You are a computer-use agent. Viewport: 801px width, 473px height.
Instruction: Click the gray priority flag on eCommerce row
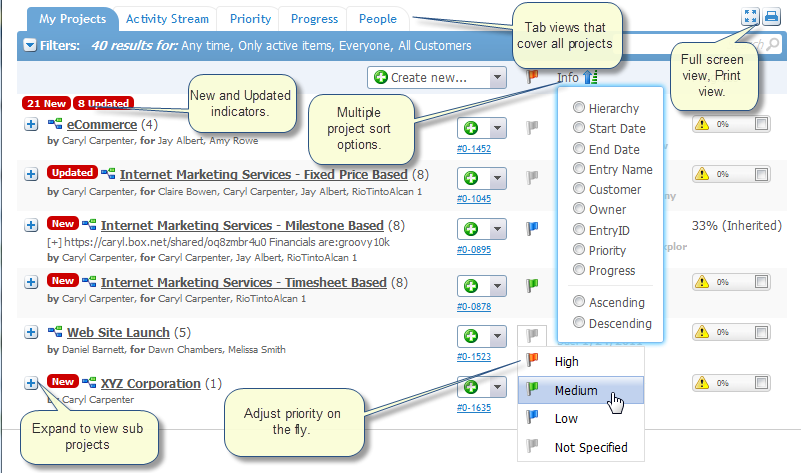coord(533,127)
